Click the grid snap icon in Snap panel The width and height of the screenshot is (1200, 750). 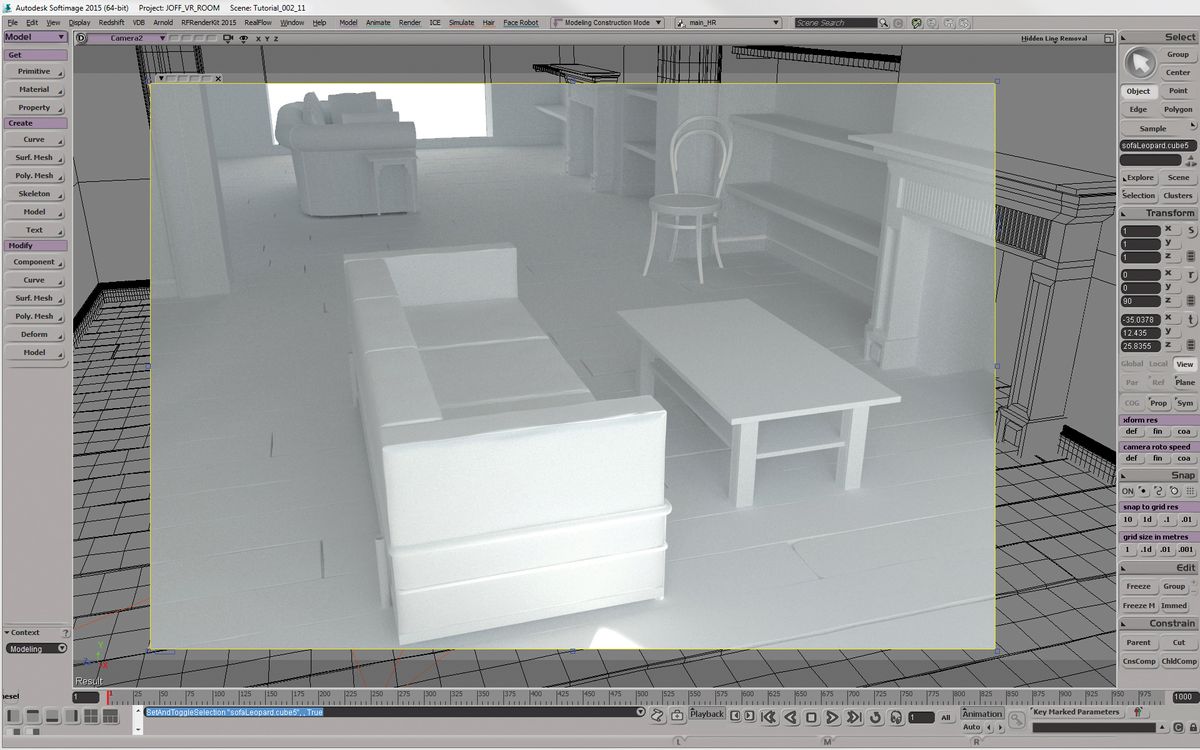tap(1189, 491)
